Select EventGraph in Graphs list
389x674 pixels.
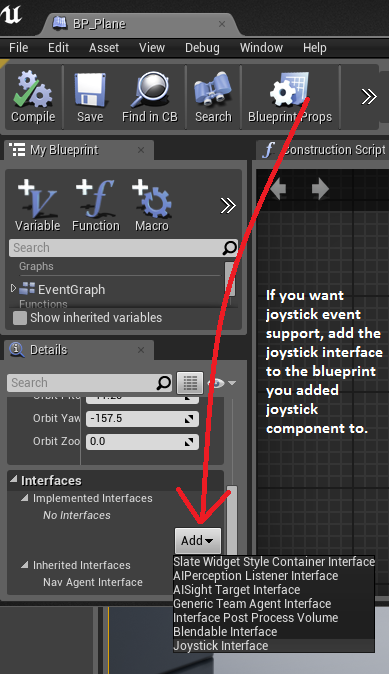click(x=71, y=290)
